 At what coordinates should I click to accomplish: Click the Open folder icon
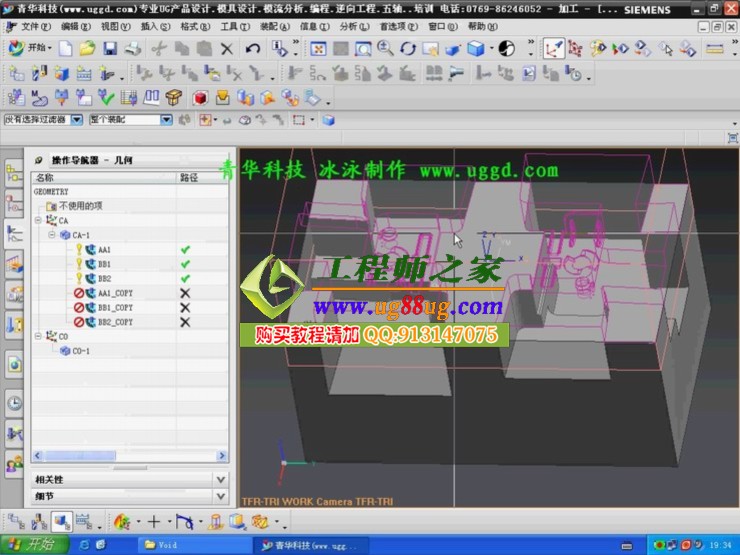[88, 48]
